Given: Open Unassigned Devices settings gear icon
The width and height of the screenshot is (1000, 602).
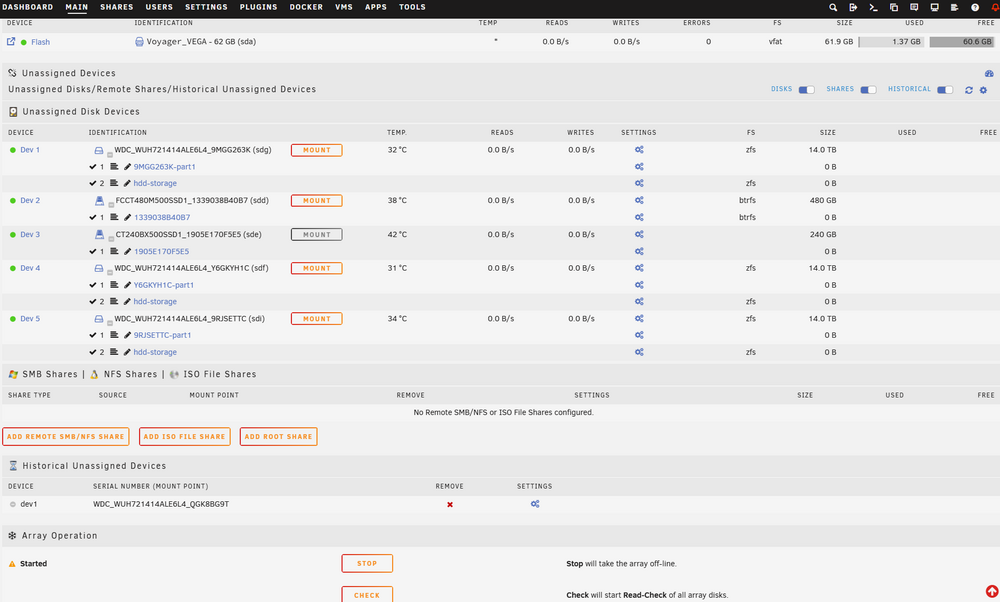Looking at the screenshot, I should click(983, 90).
